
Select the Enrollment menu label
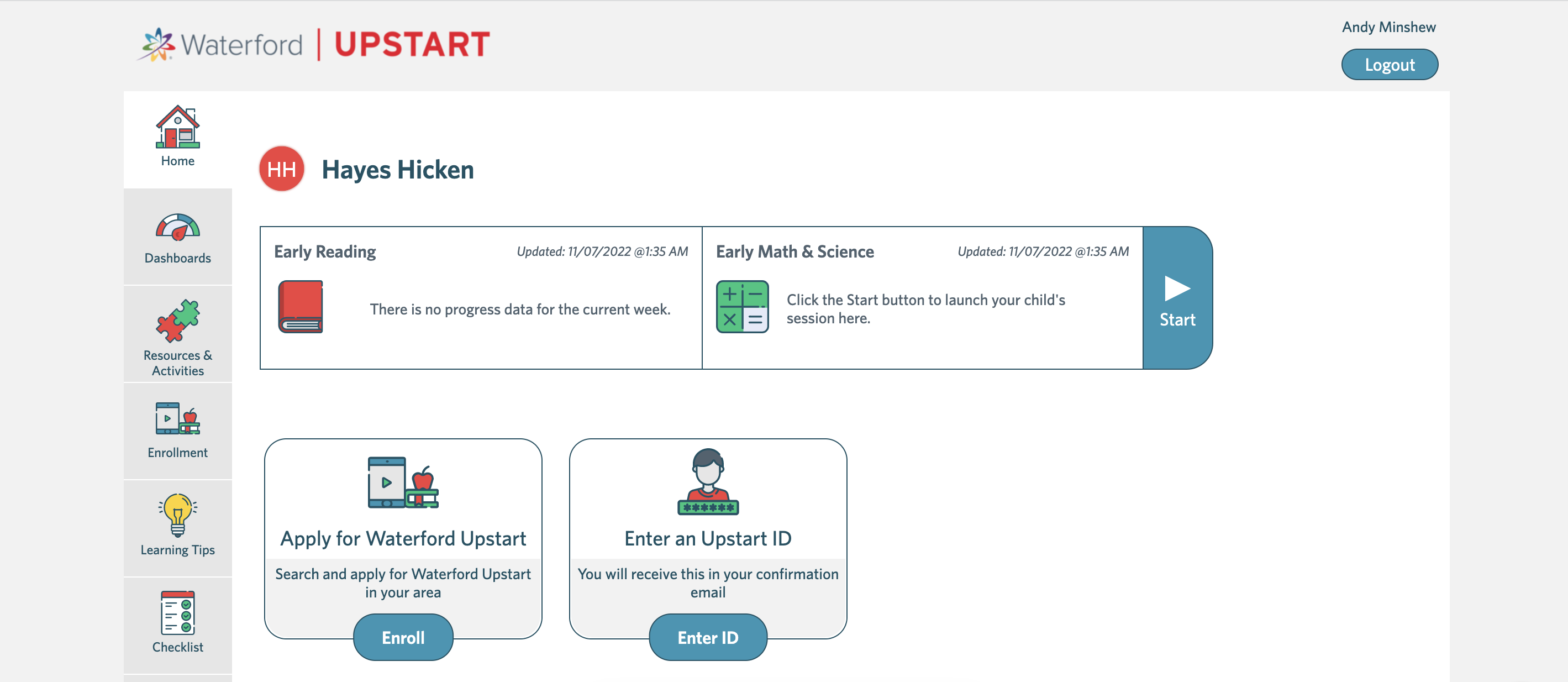(x=178, y=453)
